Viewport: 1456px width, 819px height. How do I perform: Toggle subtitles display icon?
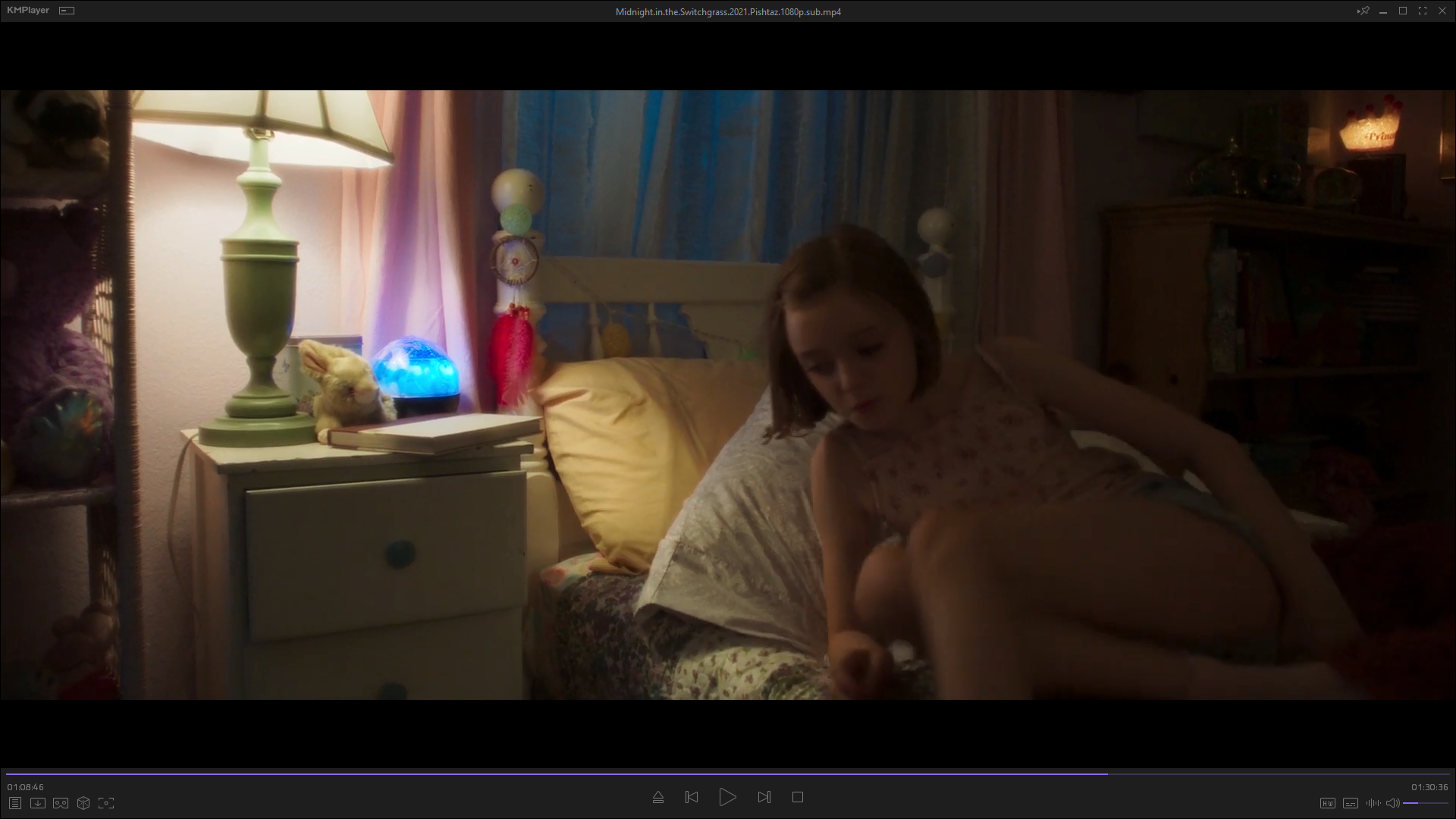(x=1351, y=803)
